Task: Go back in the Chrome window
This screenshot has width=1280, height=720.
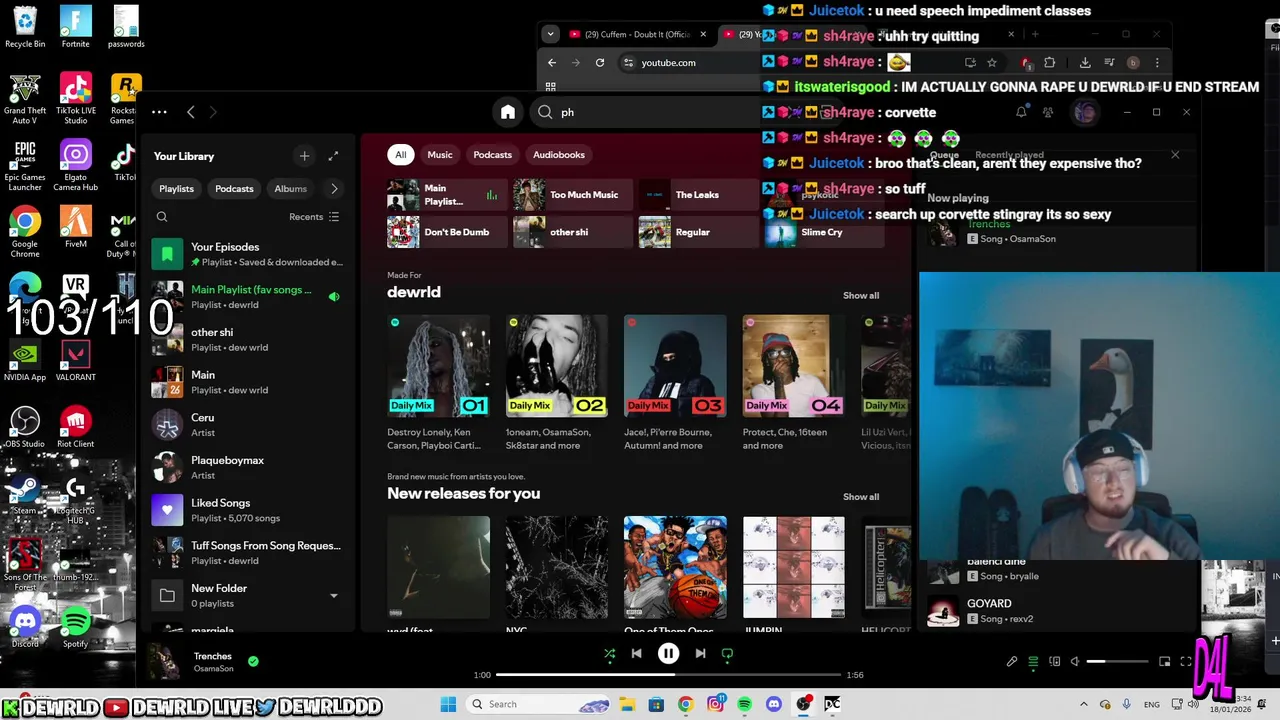Action: pyautogui.click(x=552, y=62)
